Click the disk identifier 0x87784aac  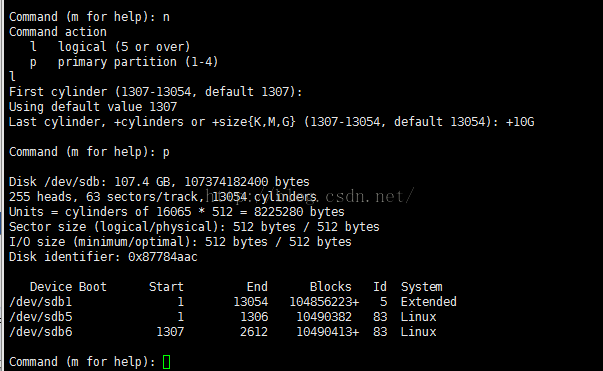[163, 257]
